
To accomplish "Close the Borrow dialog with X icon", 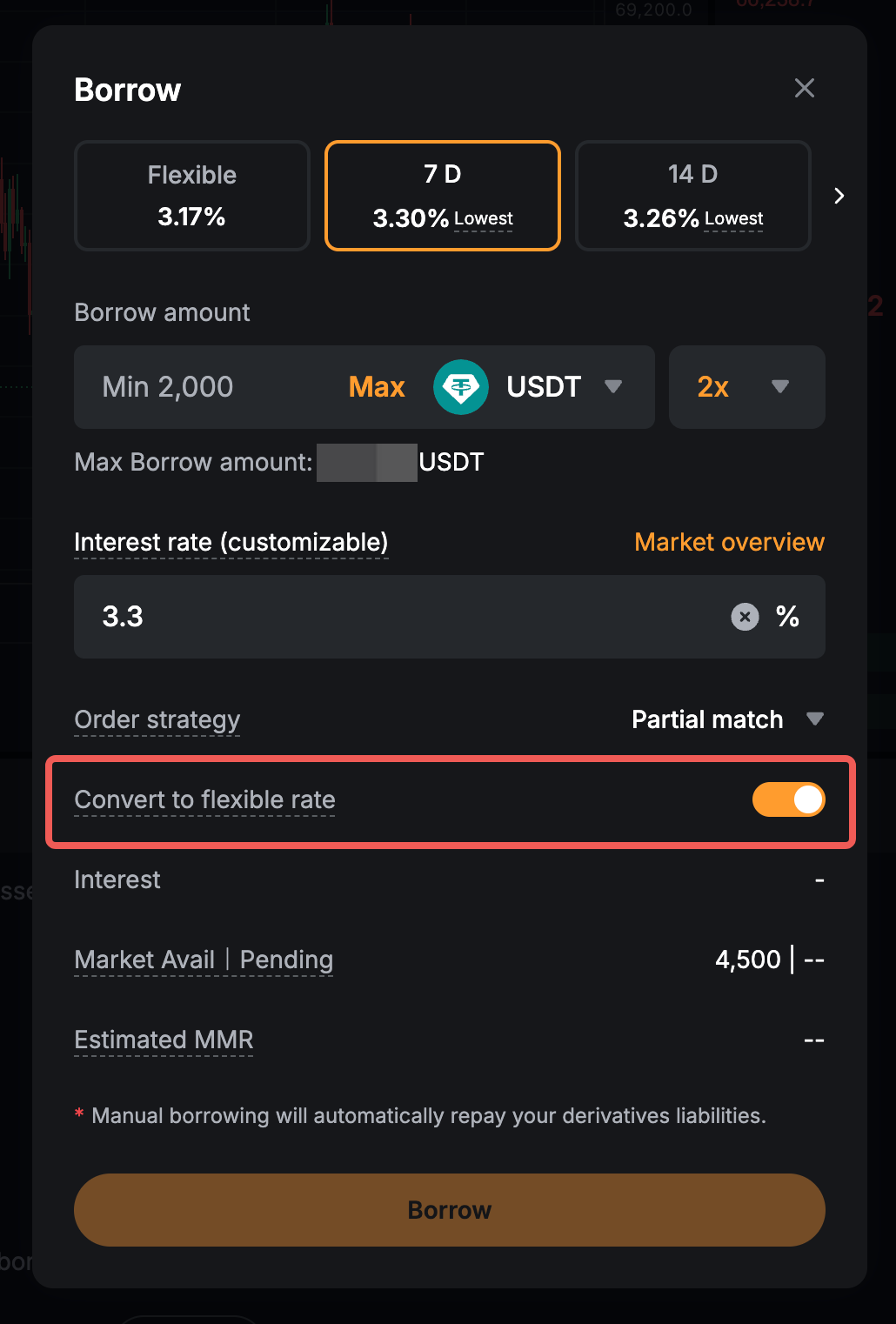I will click(805, 88).
